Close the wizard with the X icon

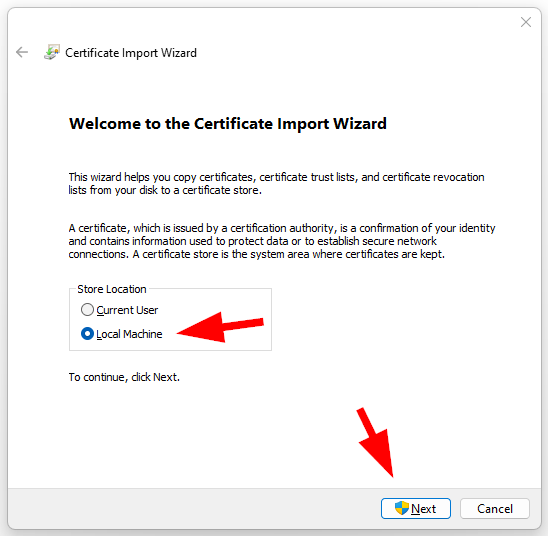(526, 22)
